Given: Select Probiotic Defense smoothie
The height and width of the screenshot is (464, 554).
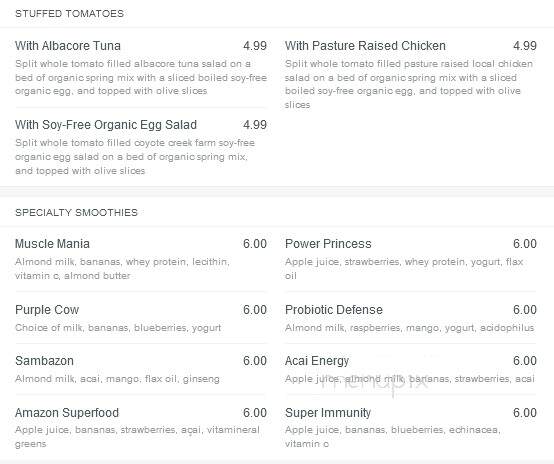Looking at the screenshot, I should (x=334, y=310).
